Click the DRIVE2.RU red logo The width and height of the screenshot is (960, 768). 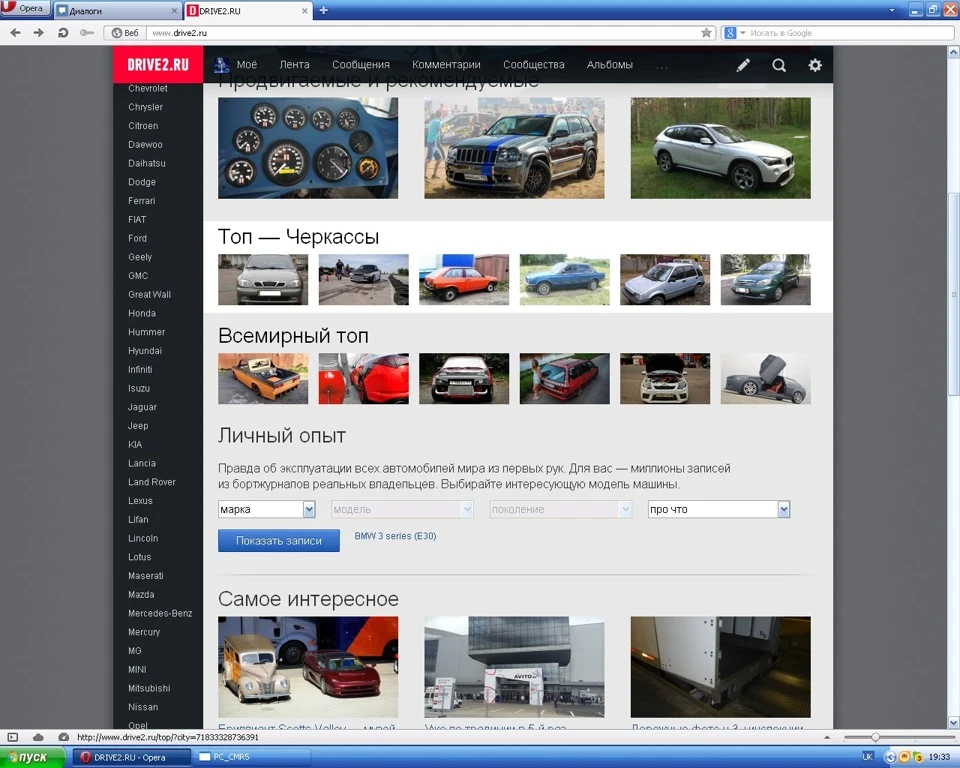(x=158, y=64)
